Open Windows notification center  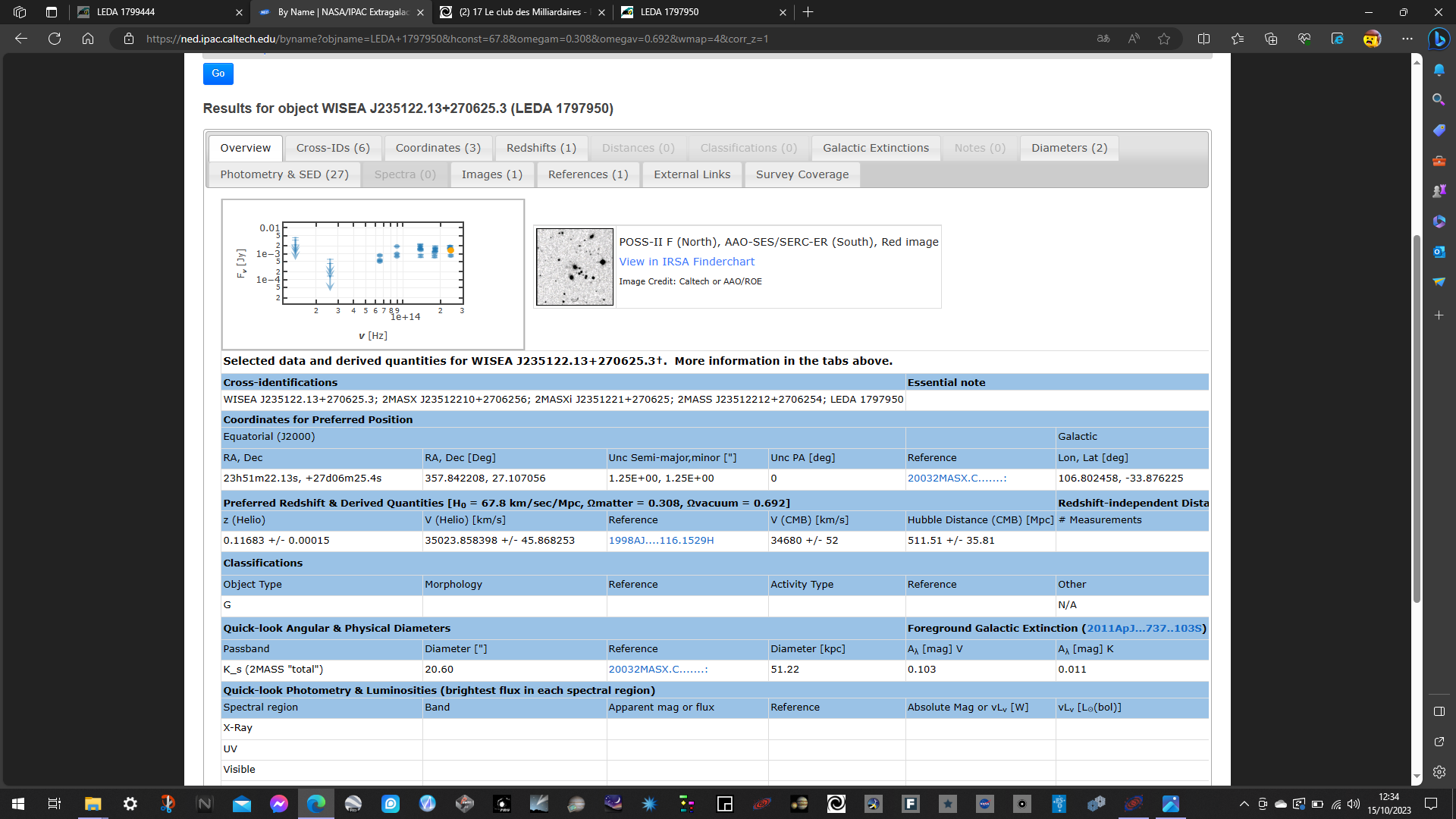click(x=1431, y=804)
